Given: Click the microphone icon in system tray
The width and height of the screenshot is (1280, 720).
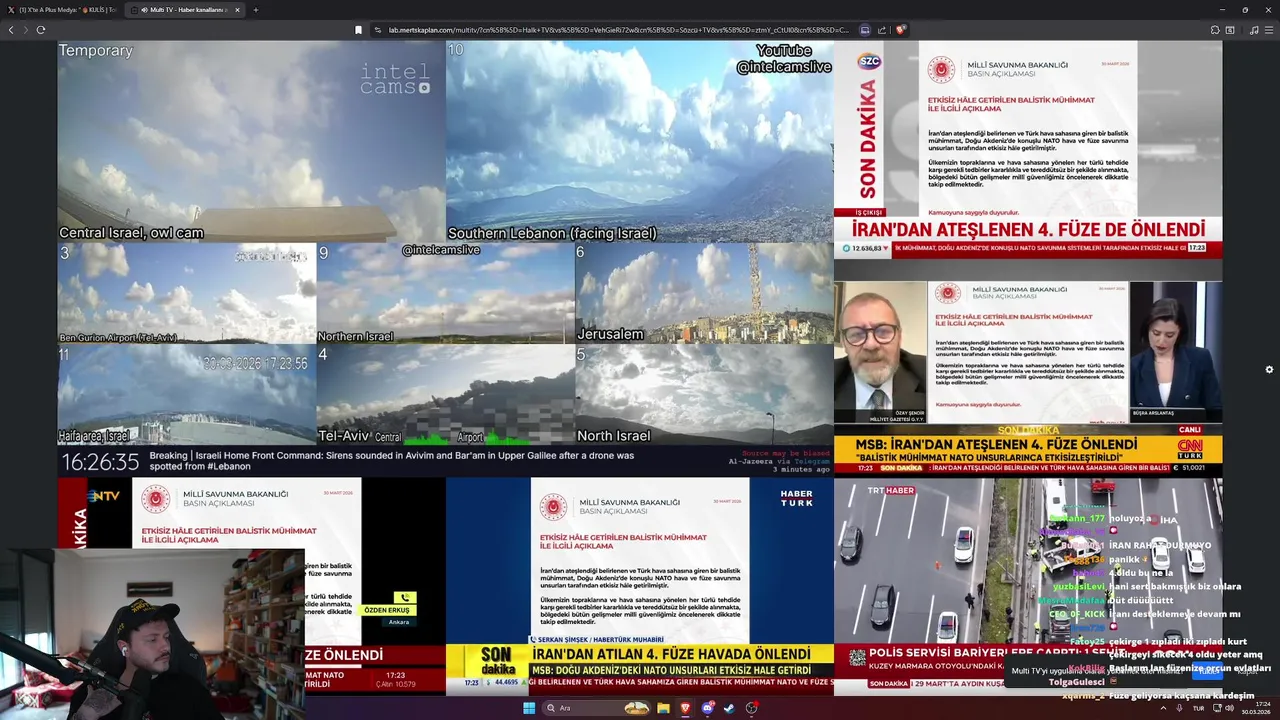Looking at the screenshot, I should [1180, 708].
